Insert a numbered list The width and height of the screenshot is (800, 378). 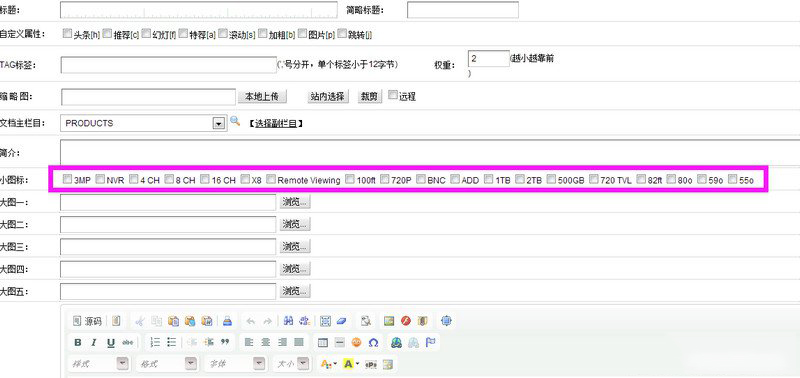(155, 342)
